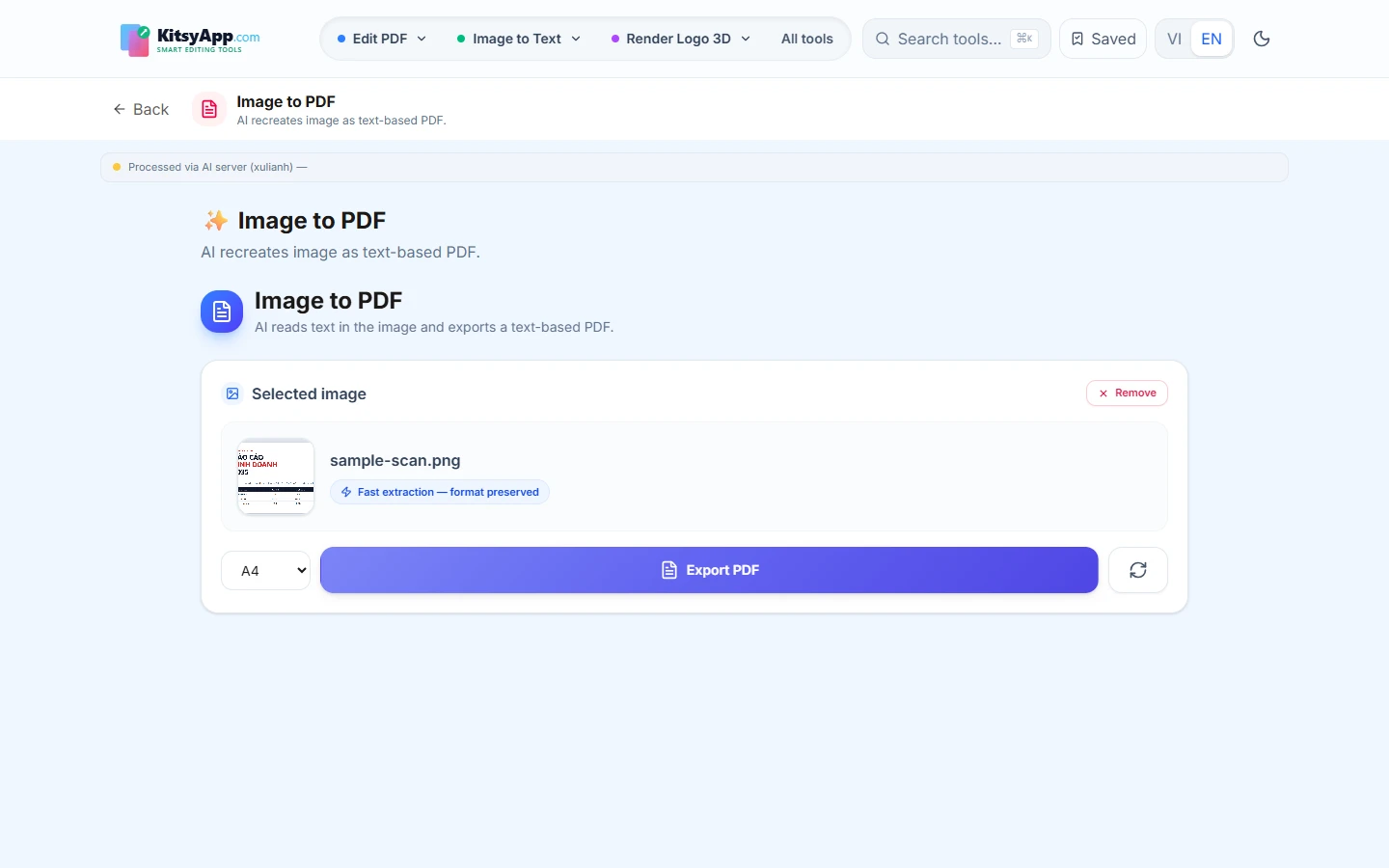The image size is (1389, 868).
Task: Switch the language to EN
Action: point(1212,39)
